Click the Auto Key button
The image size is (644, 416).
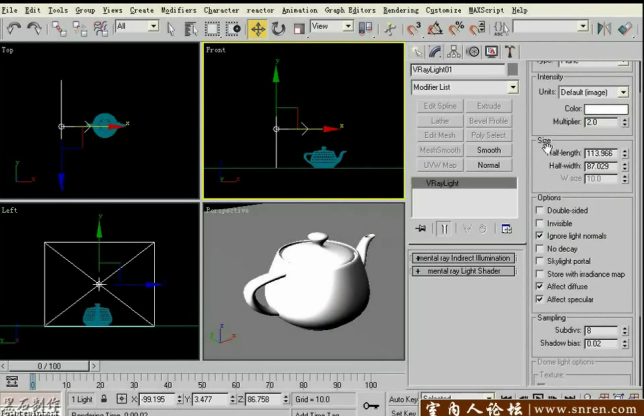tap(403, 399)
